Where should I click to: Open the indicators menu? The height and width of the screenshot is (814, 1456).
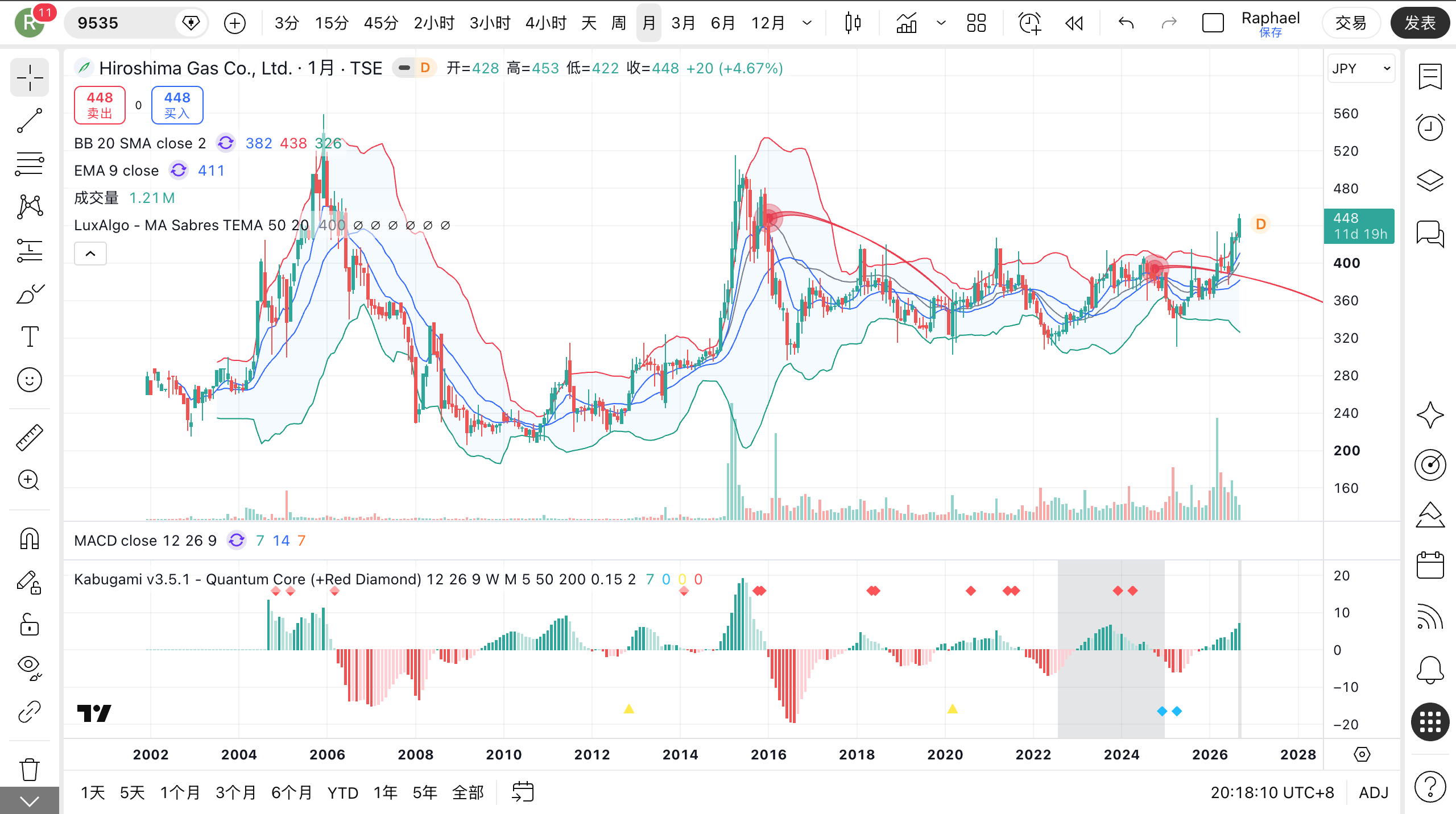(x=907, y=23)
